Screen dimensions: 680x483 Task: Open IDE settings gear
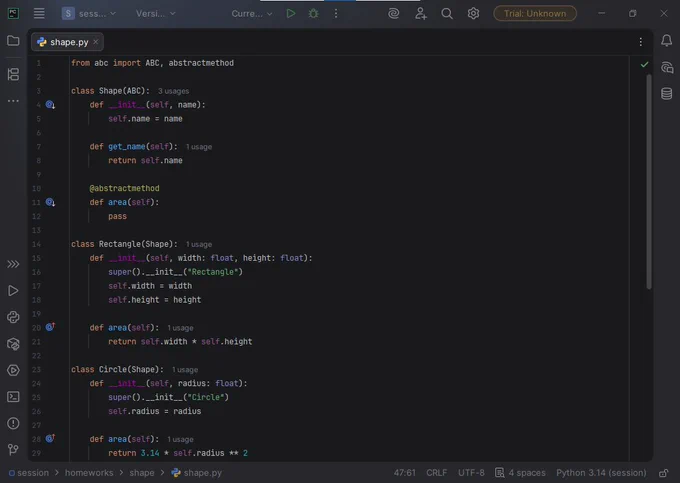click(x=473, y=13)
